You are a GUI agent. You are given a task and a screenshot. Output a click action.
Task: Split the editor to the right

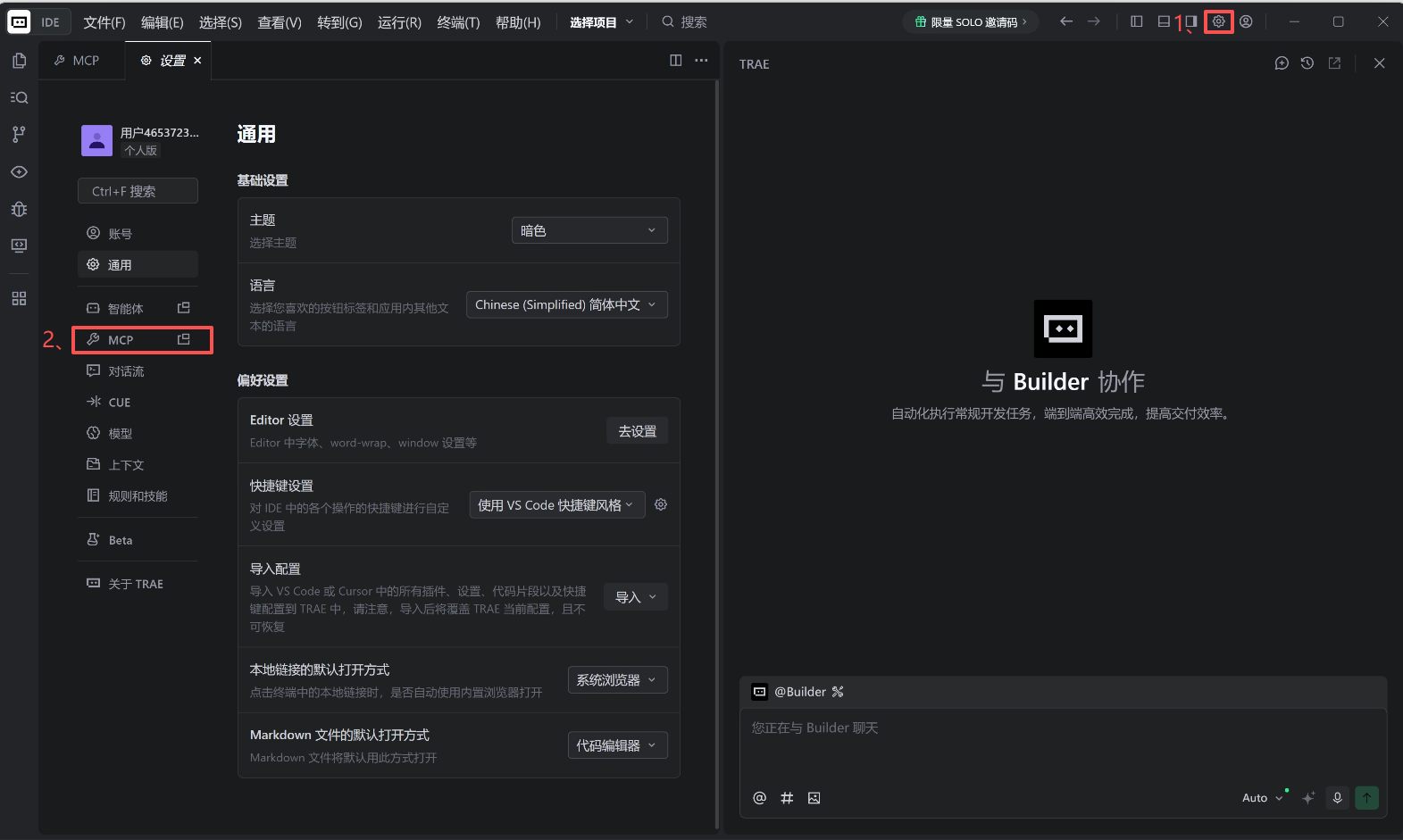[x=676, y=60]
